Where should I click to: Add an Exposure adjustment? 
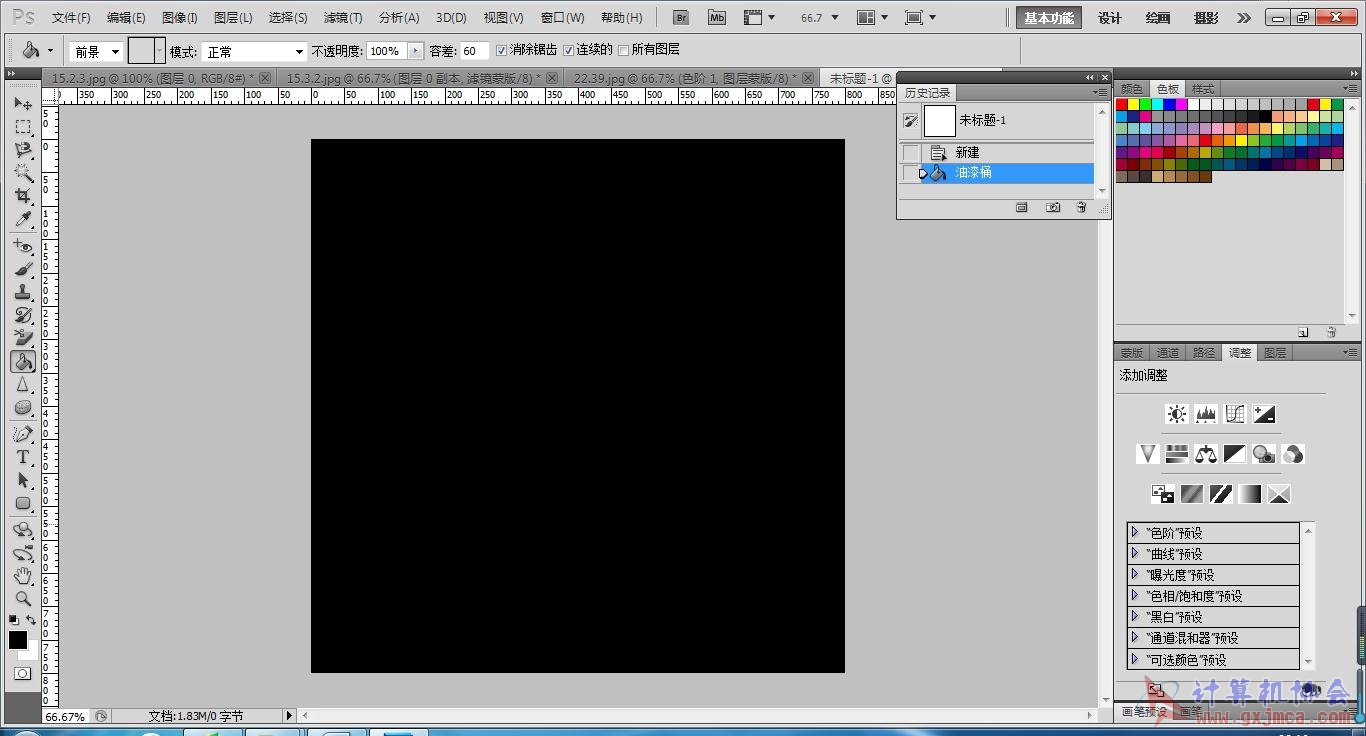coord(1264,414)
